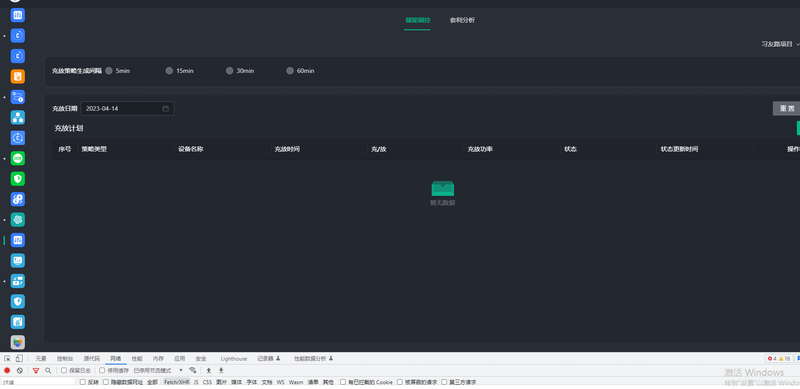800x389 pixels.
Task: Filter requests by 全部
Action: [152, 382]
